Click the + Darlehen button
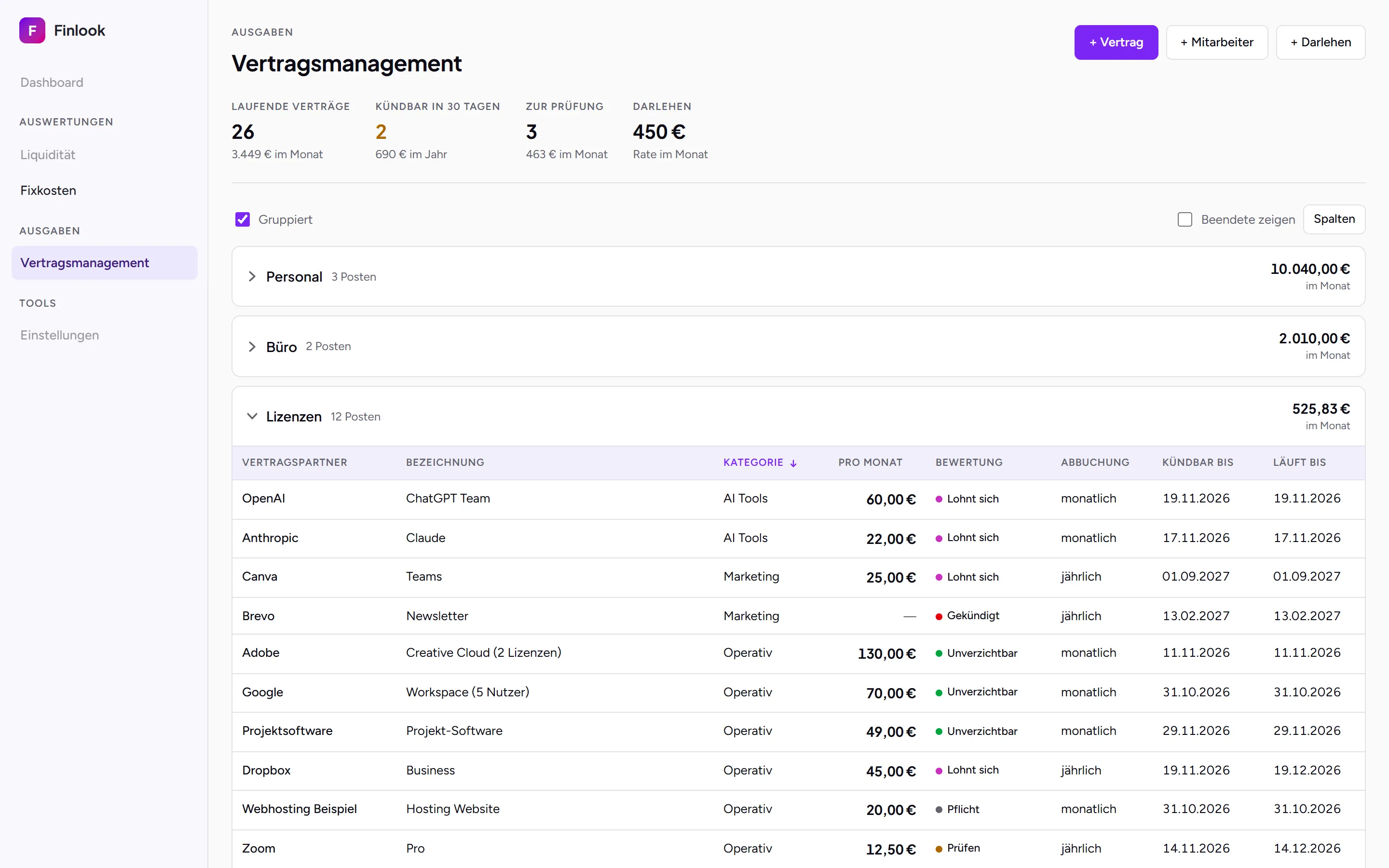This screenshot has width=1389, height=868. coord(1321,42)
